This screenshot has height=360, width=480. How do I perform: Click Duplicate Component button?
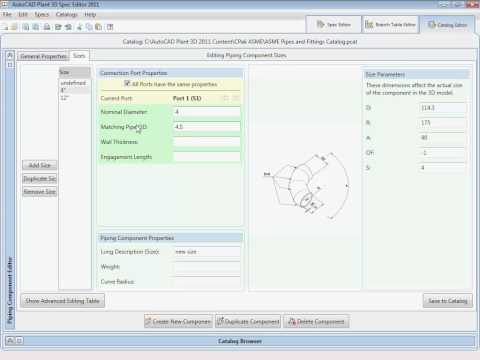point(248,322)
